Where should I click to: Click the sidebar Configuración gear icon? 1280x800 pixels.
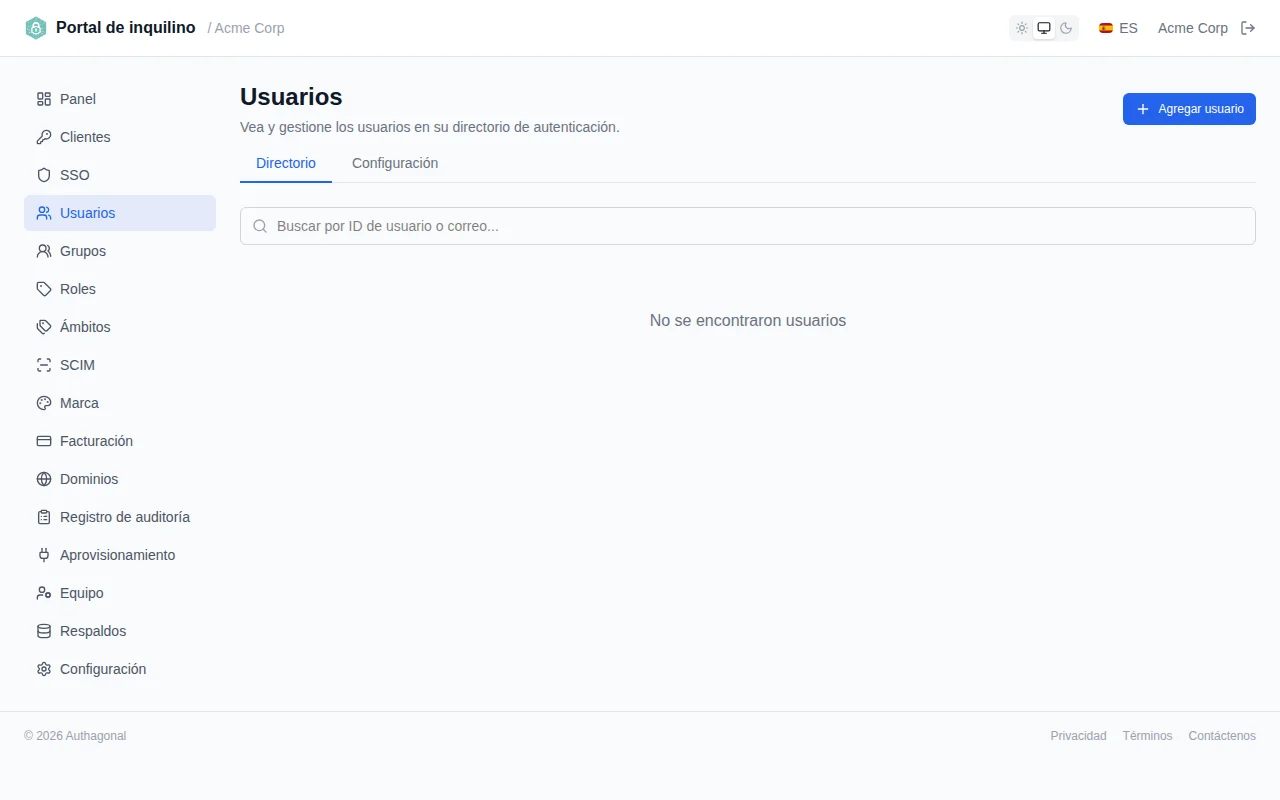tap(44, 669)
